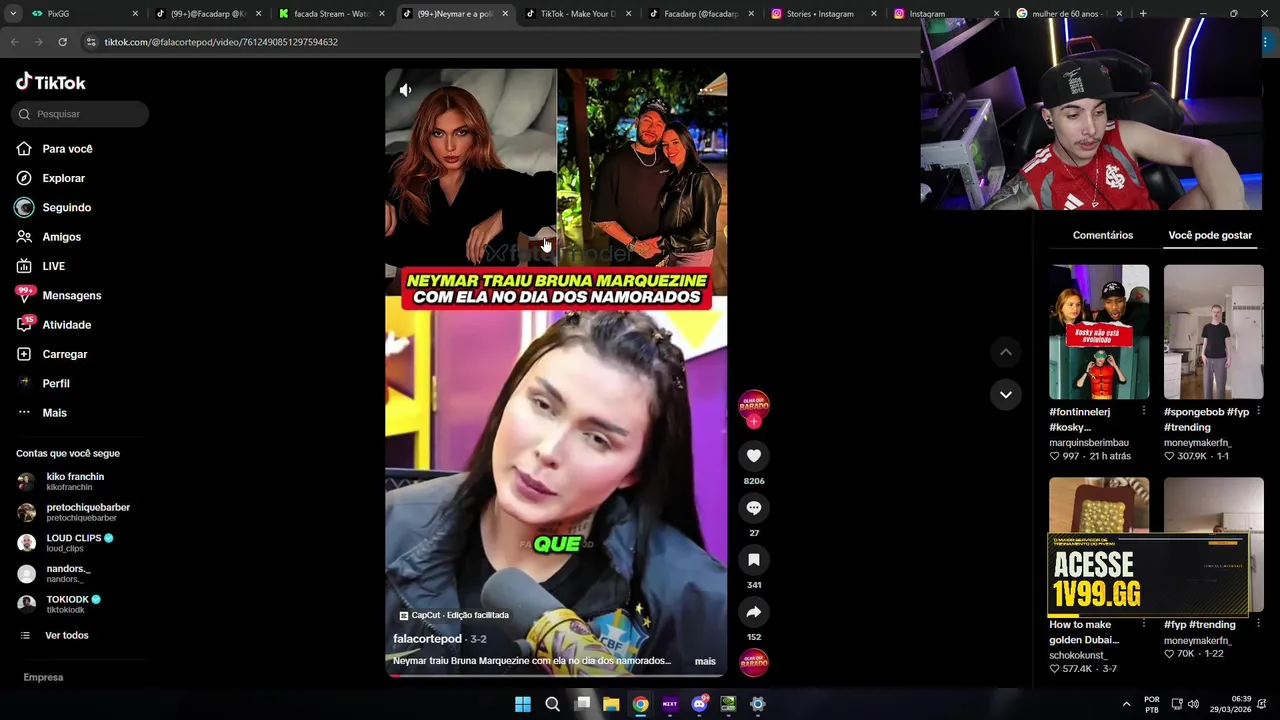Open Chrome tab search dropdown
The height and width of the screenshot is (720, 1280).
coord(12,14)
